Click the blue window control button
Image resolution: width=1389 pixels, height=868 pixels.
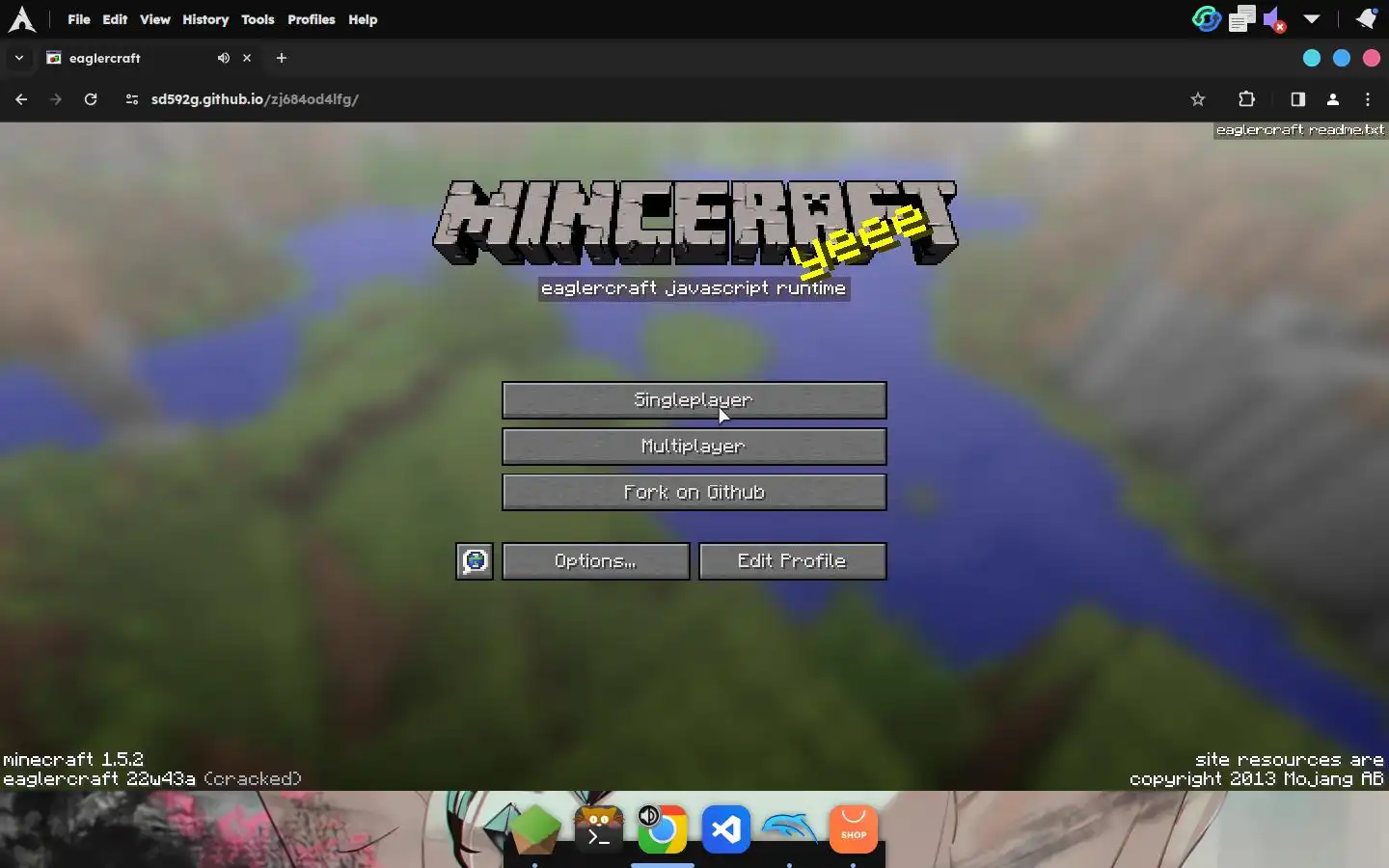pyautogui.click(x=1342, y=58)
